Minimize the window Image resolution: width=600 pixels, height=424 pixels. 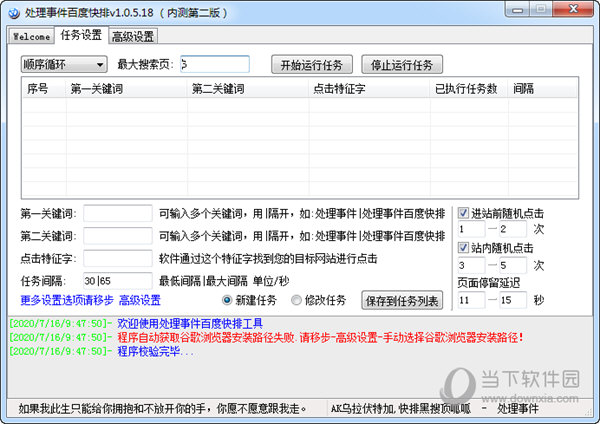pos(518,10)
